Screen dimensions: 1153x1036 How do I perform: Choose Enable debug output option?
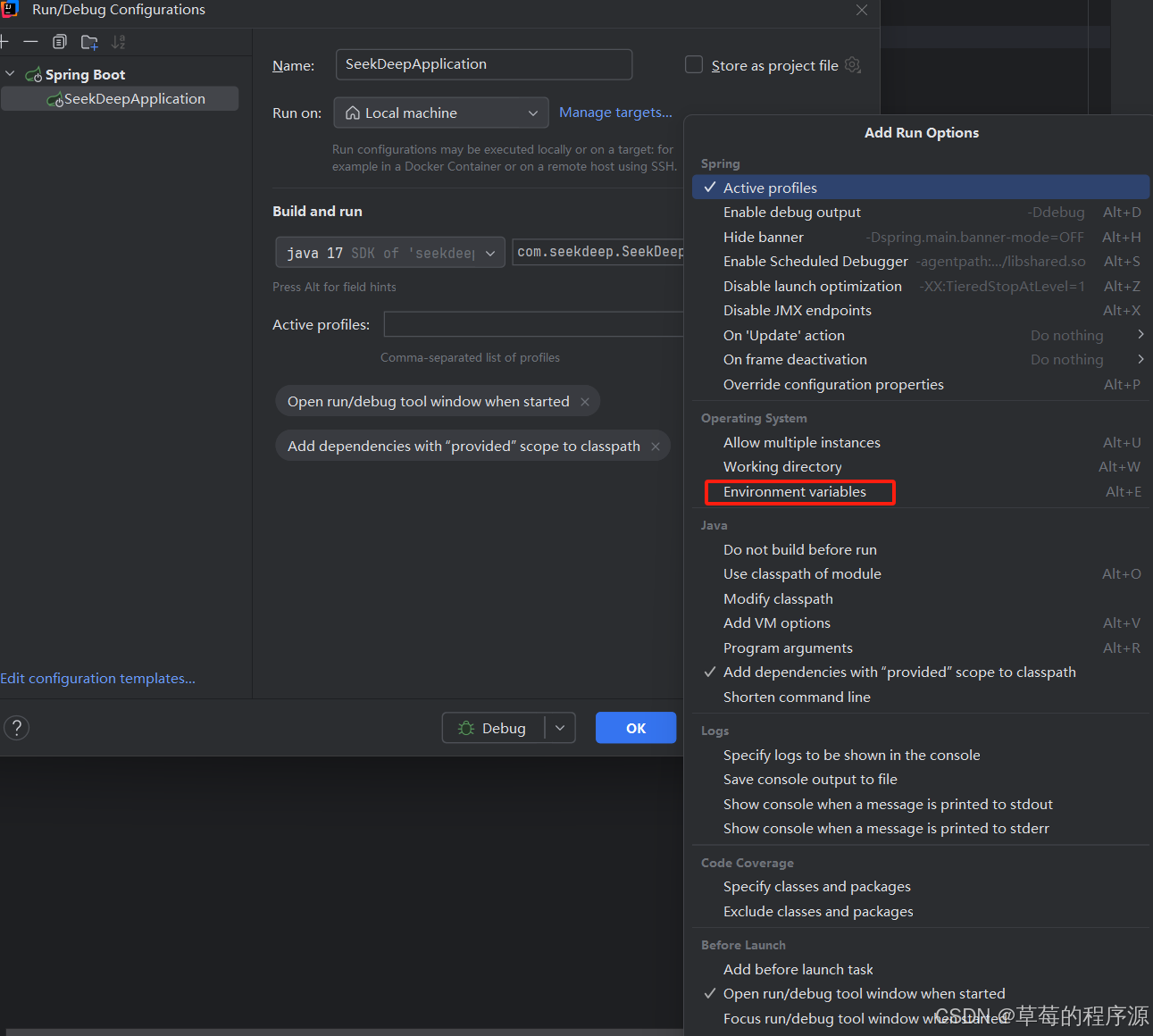921,213
